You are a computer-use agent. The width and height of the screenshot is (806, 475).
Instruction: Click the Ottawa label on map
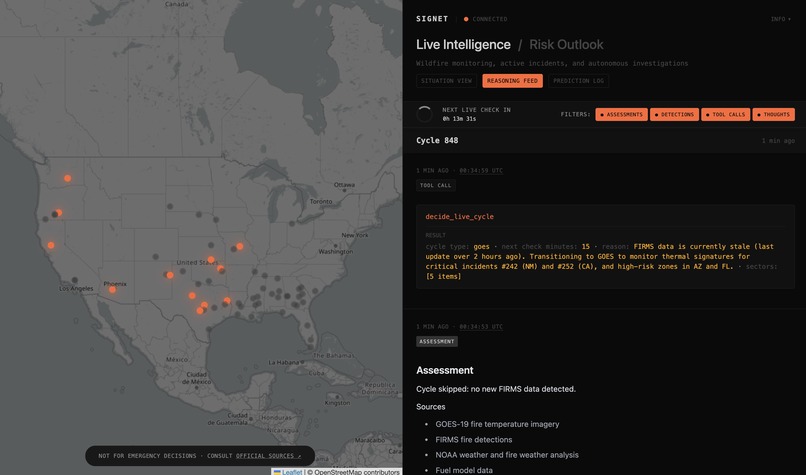coord(344,185)
